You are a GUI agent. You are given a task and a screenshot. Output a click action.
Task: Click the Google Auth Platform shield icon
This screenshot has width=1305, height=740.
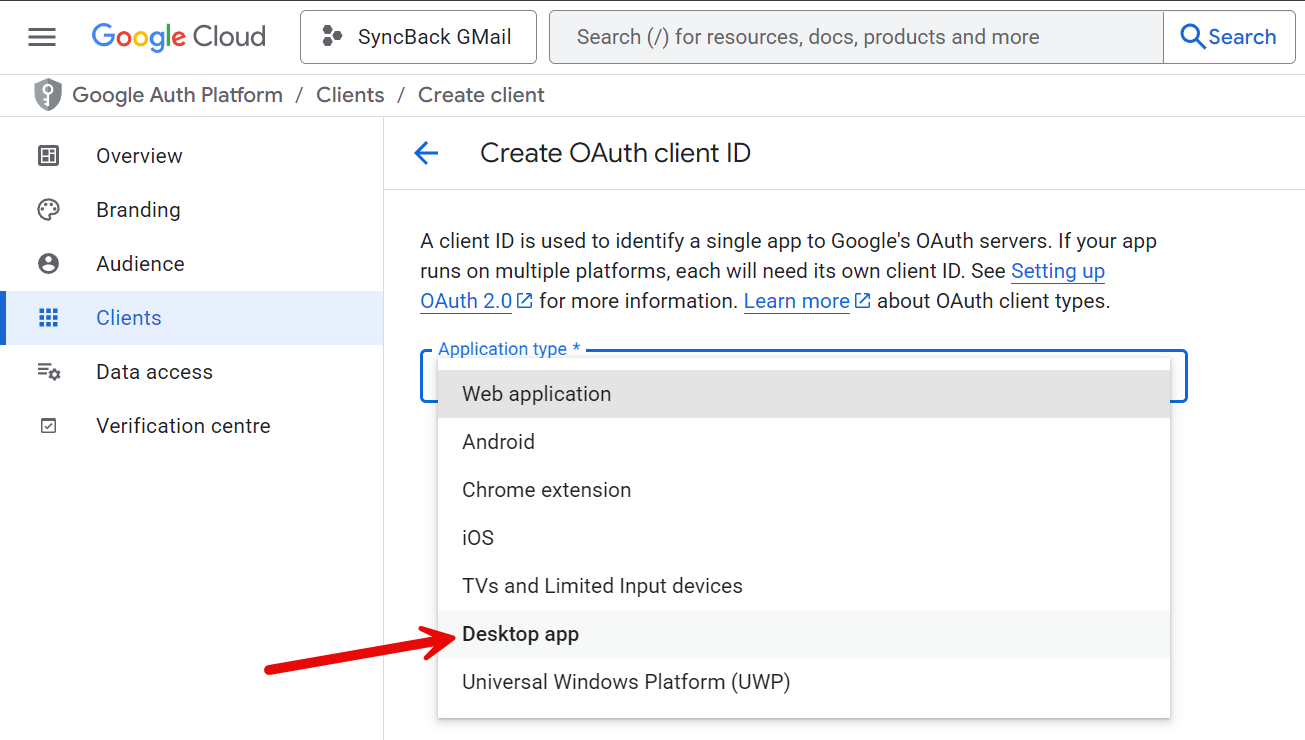point(47,95)
